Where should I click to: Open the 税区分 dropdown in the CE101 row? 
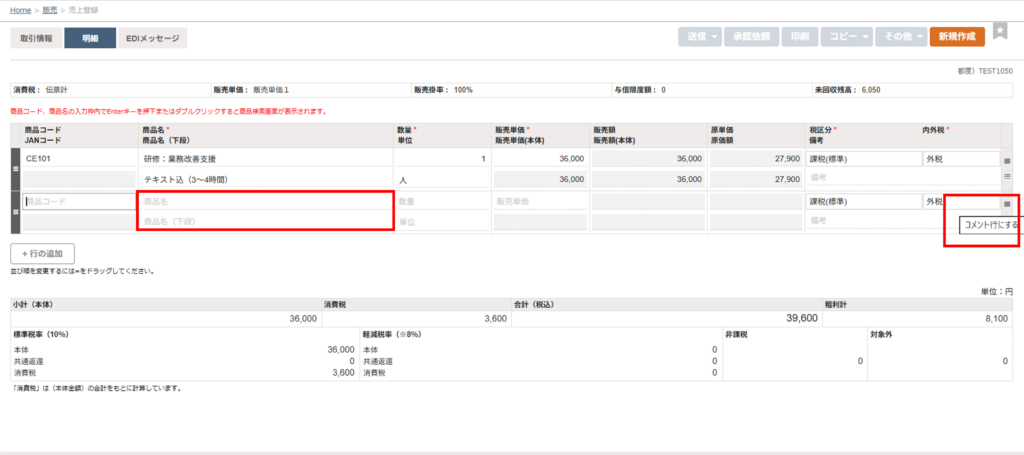point(862,159)
